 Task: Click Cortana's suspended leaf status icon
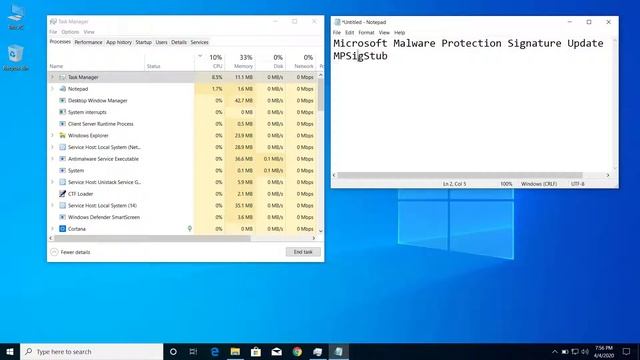(190, 229)
